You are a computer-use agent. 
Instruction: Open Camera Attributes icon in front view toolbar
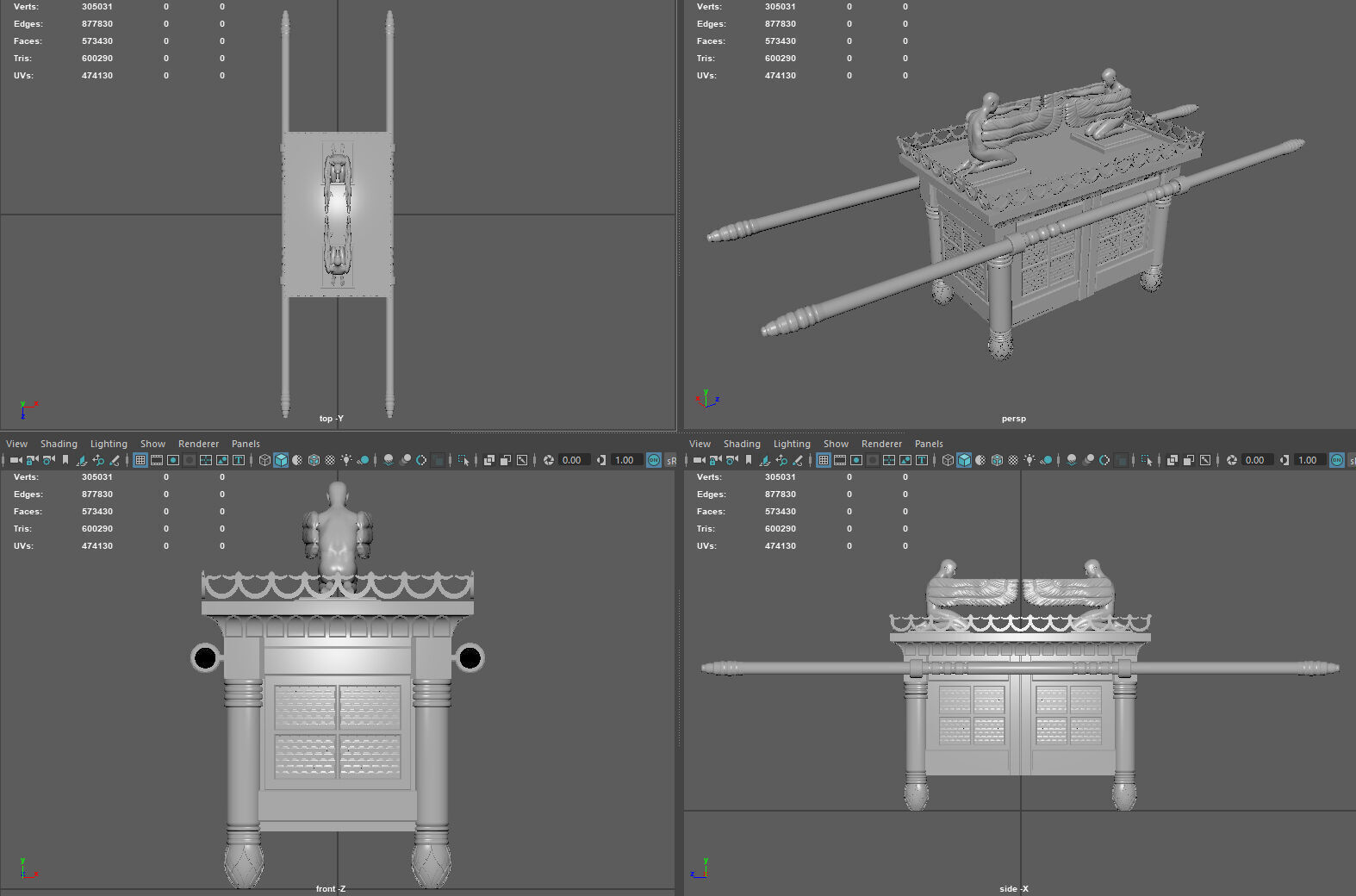pos(49,460)
